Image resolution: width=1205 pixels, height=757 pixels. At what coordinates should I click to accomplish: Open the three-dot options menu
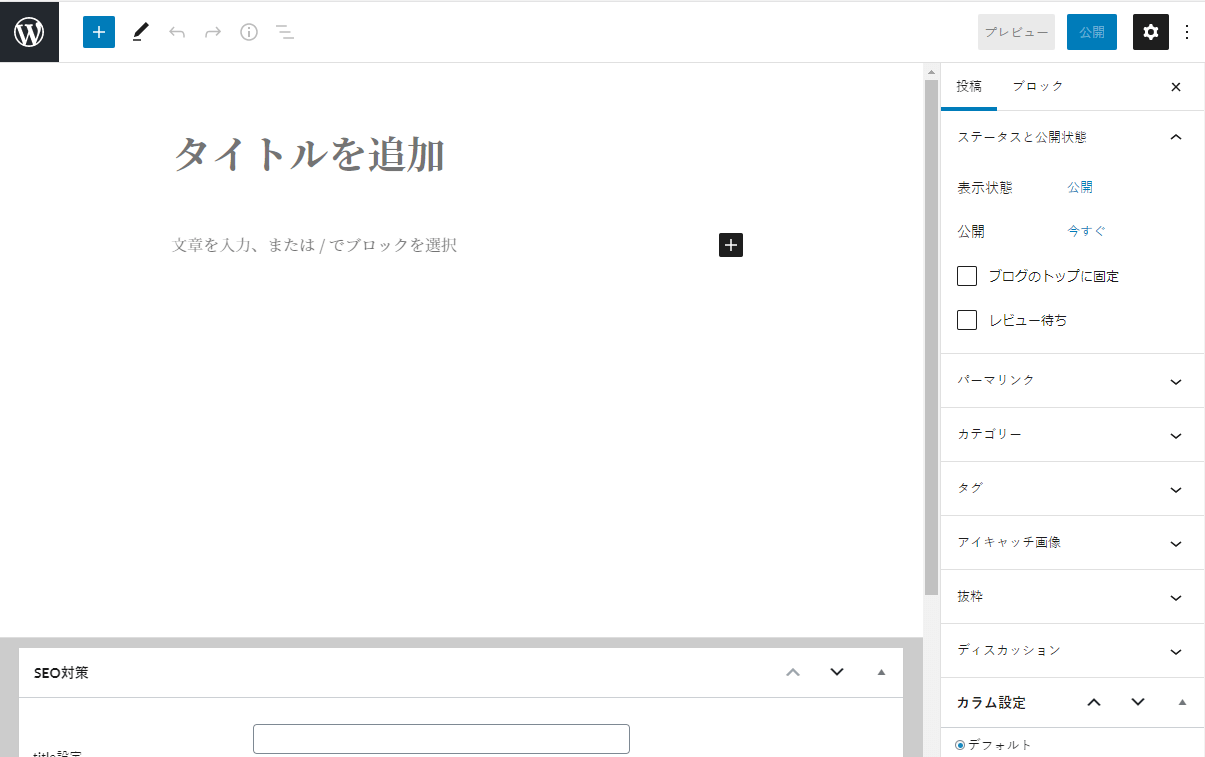[1186, 31]
